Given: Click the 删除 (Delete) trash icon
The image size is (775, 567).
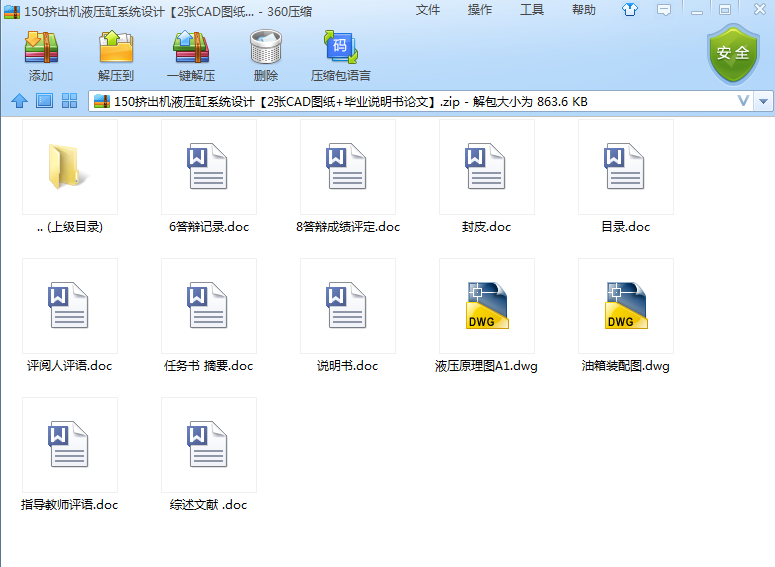Looking at the screenshot, I should tap(266, 47).
